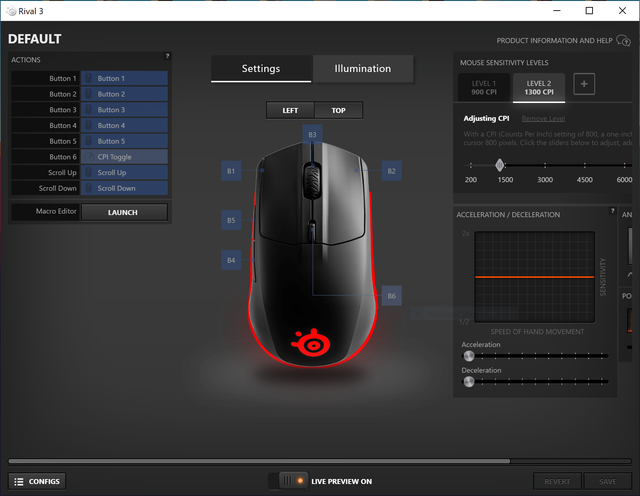Screen dimensions: 640x496
Task: Click the mouse scroll wheel in image
Action: tap(312, 181)
